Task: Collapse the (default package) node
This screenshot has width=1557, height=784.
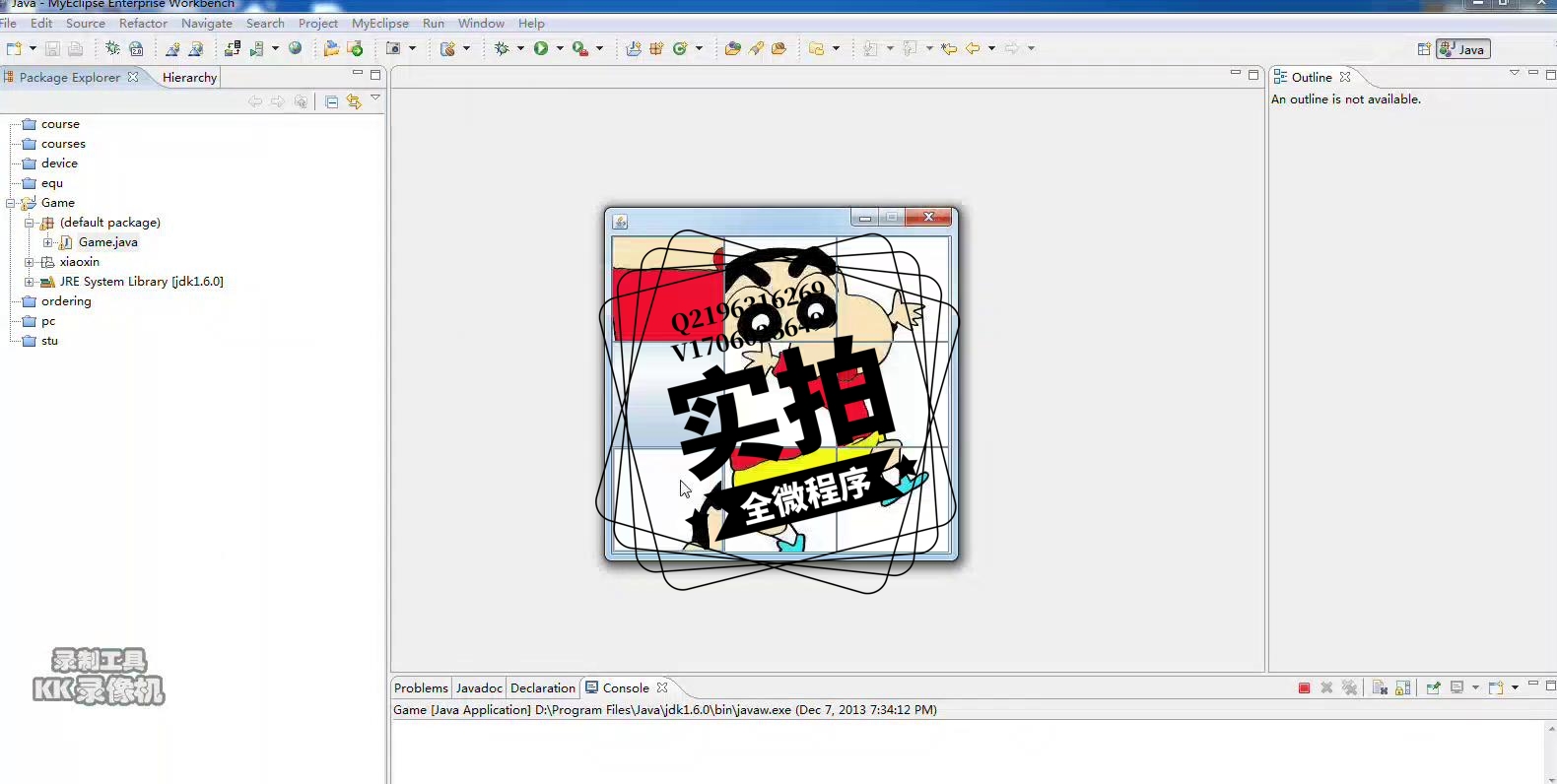Action: tap(30, 223)
